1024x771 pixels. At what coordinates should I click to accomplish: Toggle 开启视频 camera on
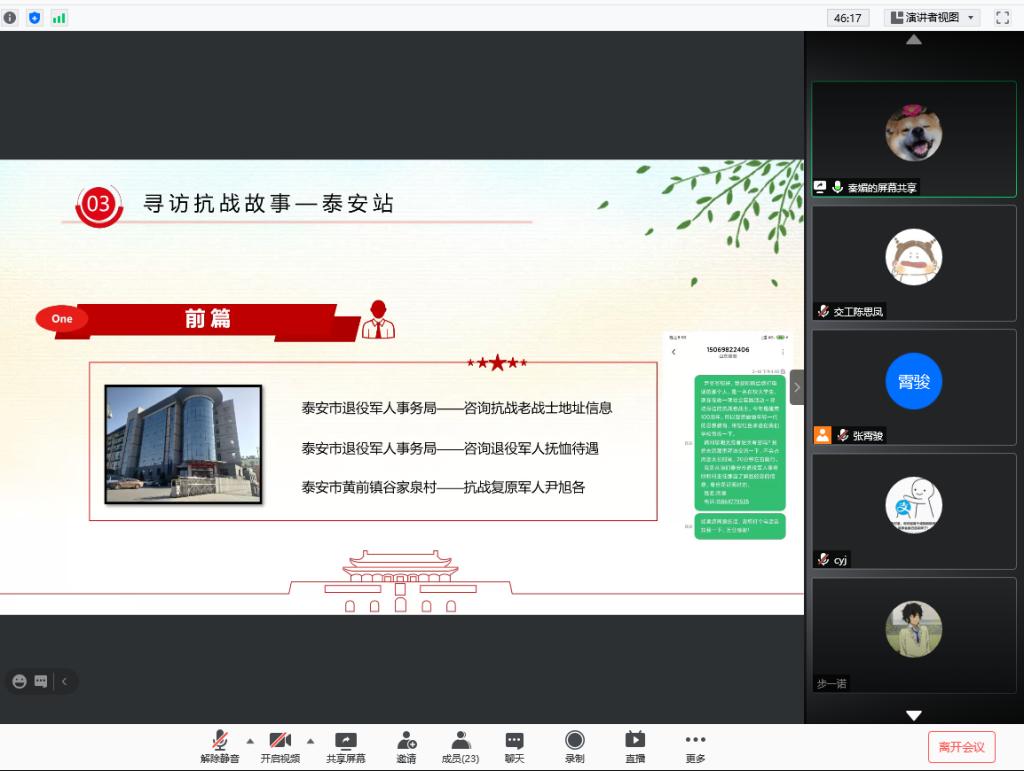[280, 746]
